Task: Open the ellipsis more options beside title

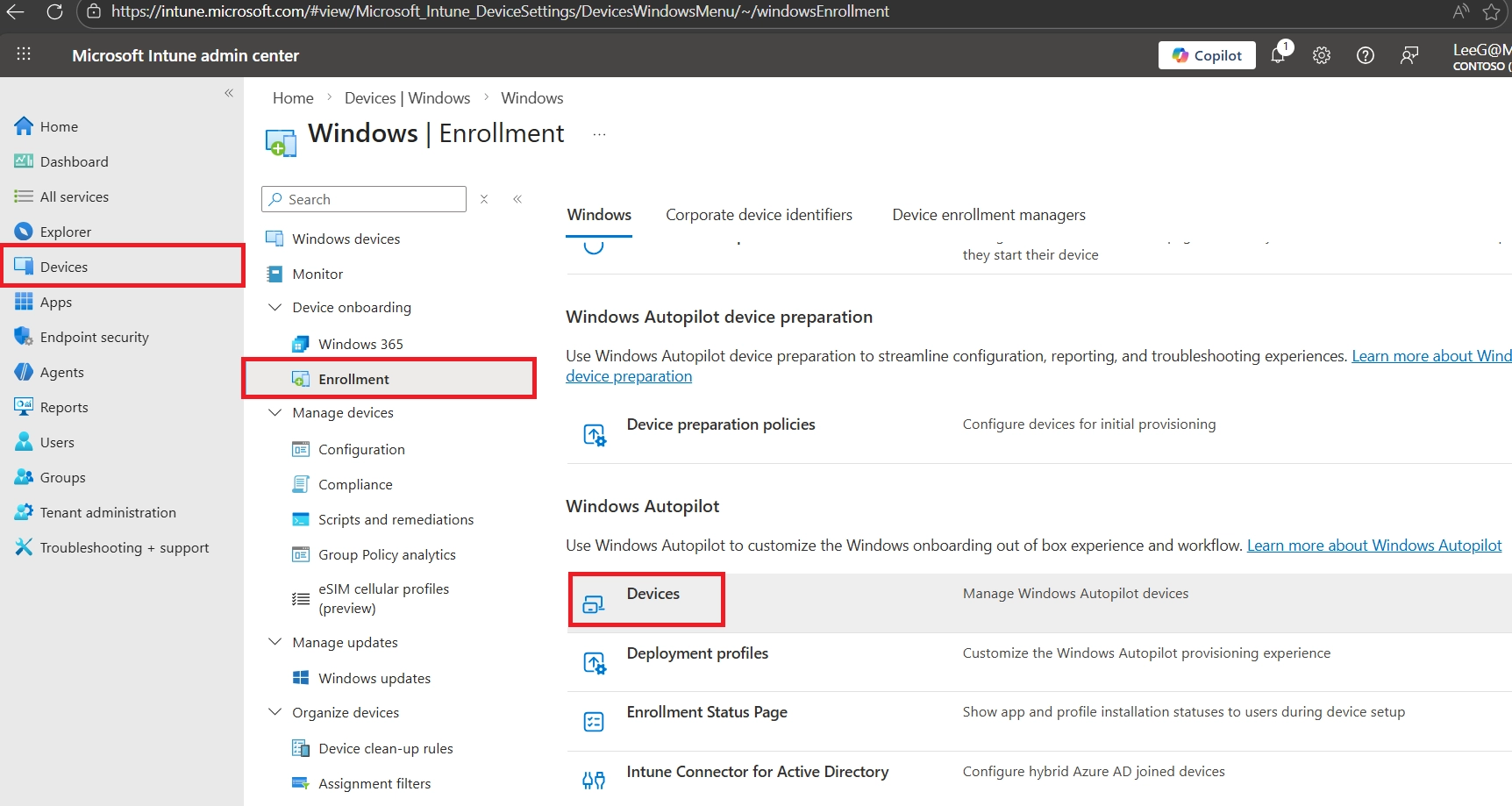Action: tap(599, 134)
